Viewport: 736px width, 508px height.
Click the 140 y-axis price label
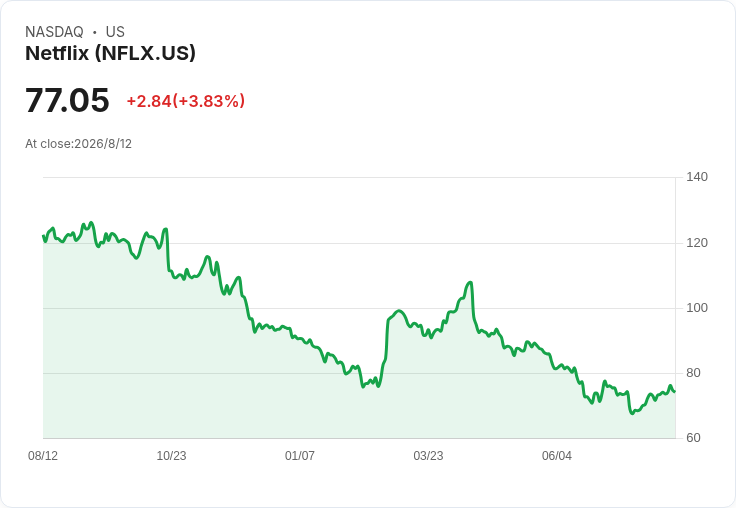point(697,177)
